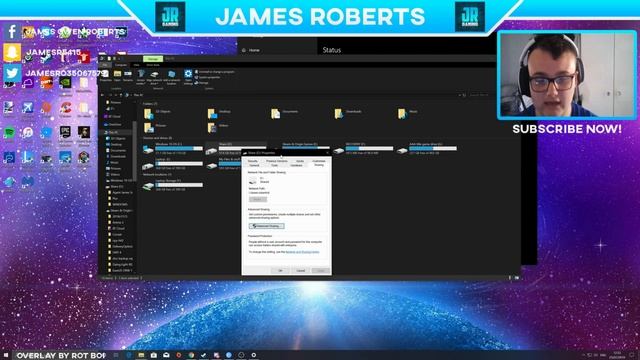This screenshot has height=360, width=640.
Task: Open the NVIDIA GeForce desktop shortcut
Action: pyautogui.click(x=65, y=84)
